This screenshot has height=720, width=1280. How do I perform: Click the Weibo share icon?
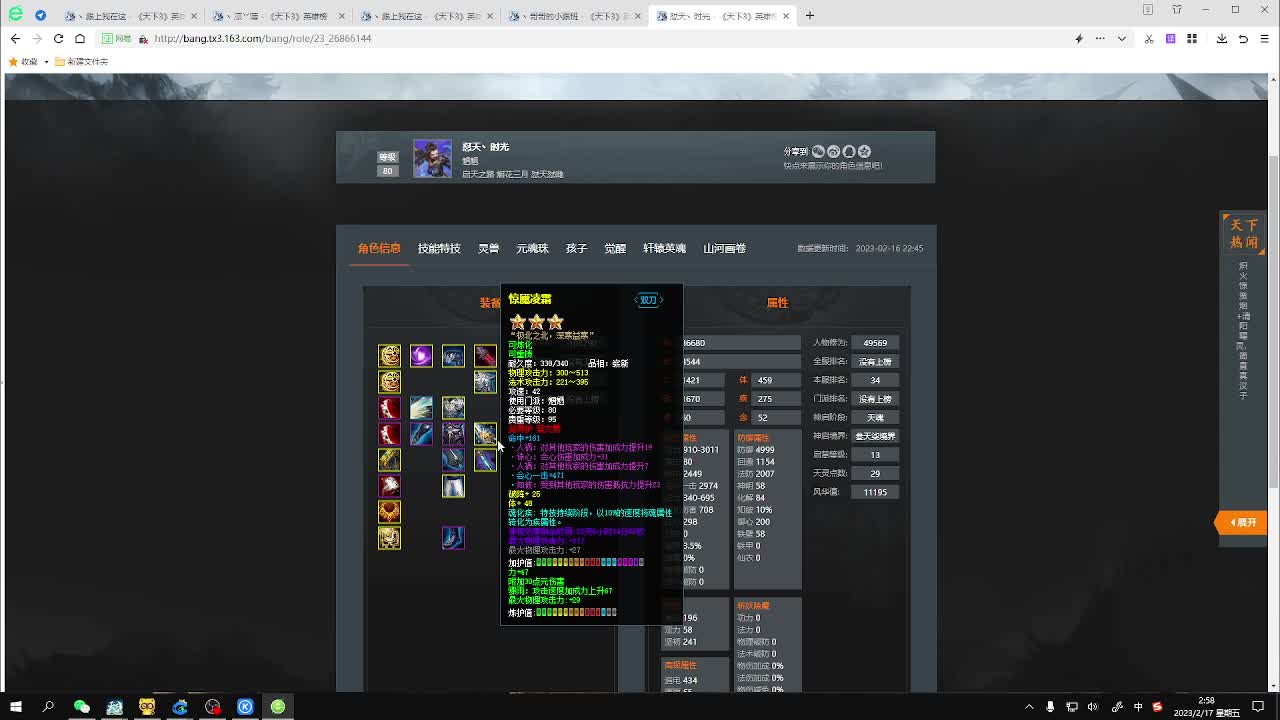[x=833, y=151]
